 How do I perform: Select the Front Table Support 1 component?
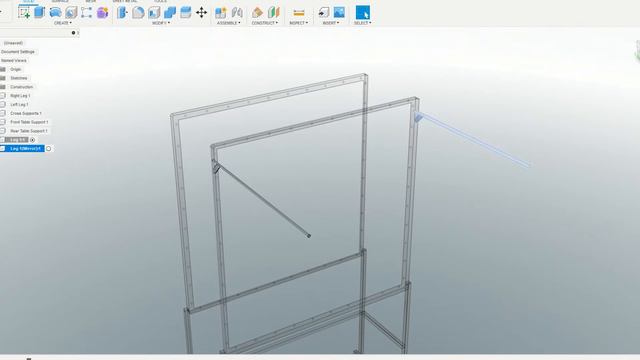point(29,122)
